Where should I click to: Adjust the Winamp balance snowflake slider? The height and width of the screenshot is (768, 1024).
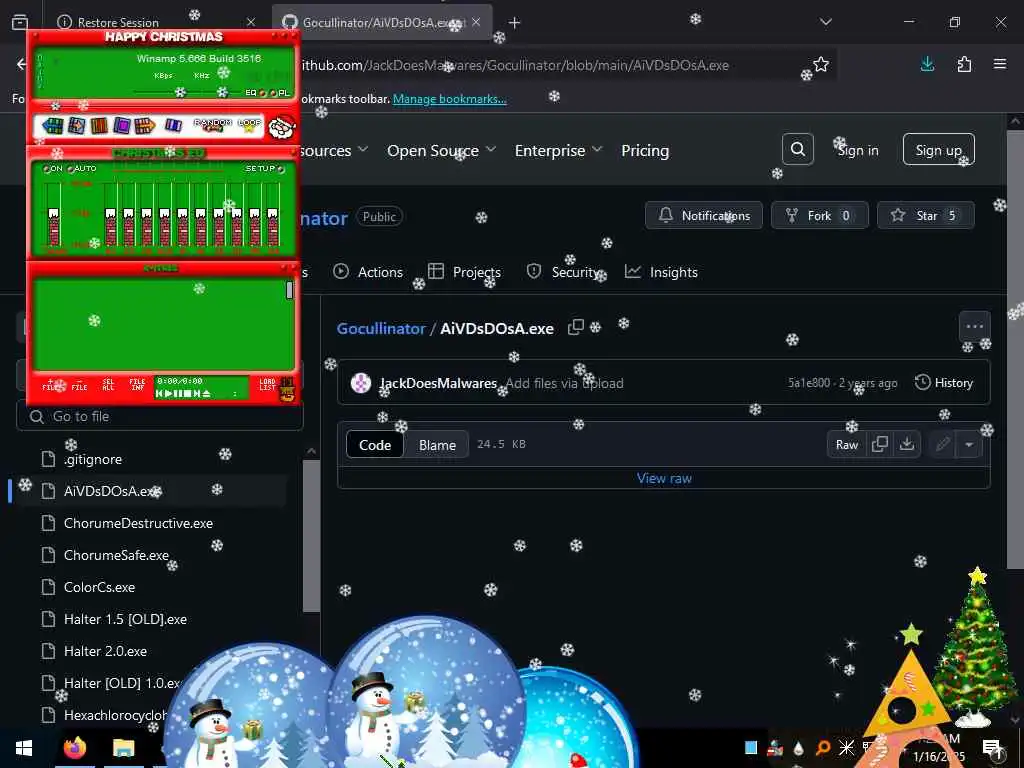[223, 92]
